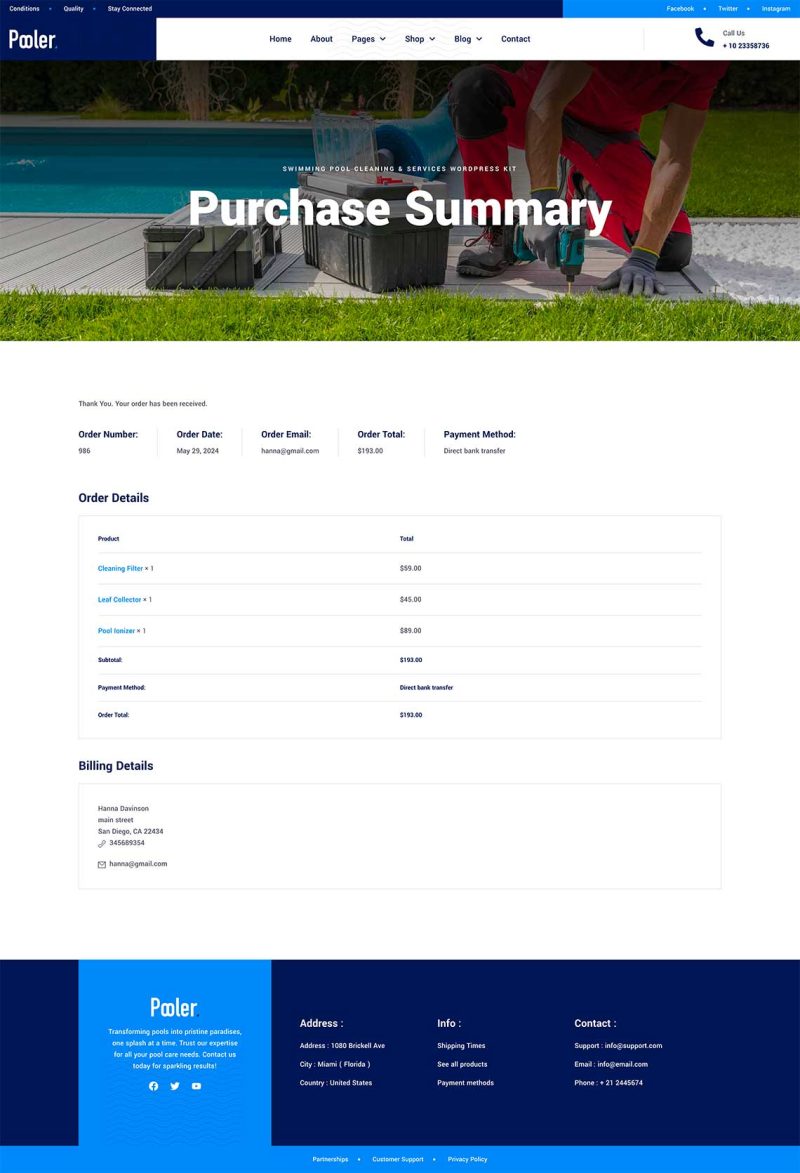Screen dimensions: 800x1173
Task: Open the About menu item
Action: point(321,39)
